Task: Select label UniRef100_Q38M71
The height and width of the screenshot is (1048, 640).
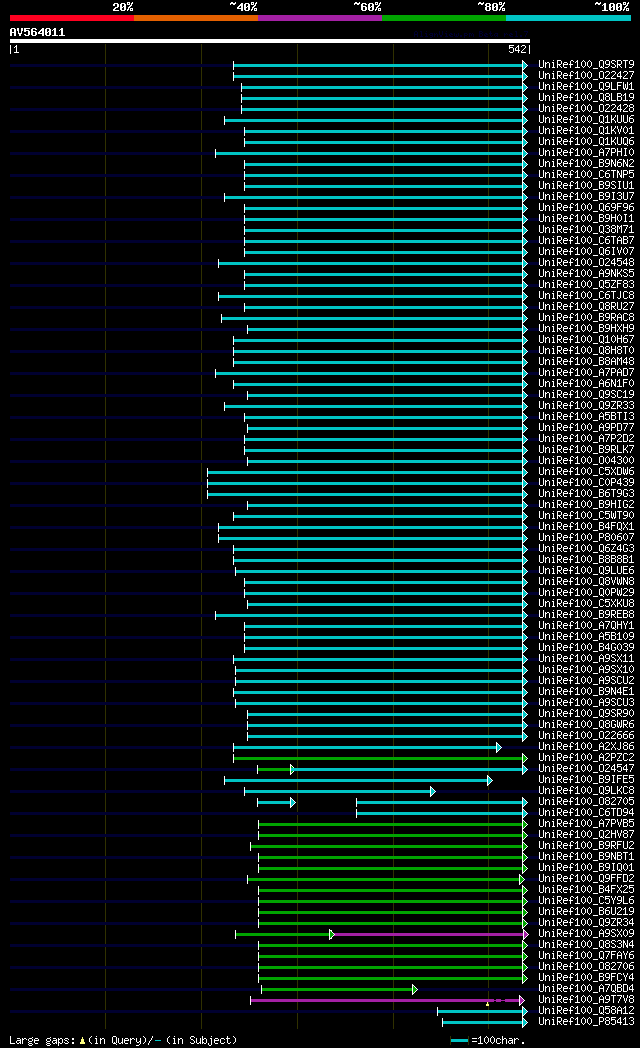Action: [x=586, y=230]
